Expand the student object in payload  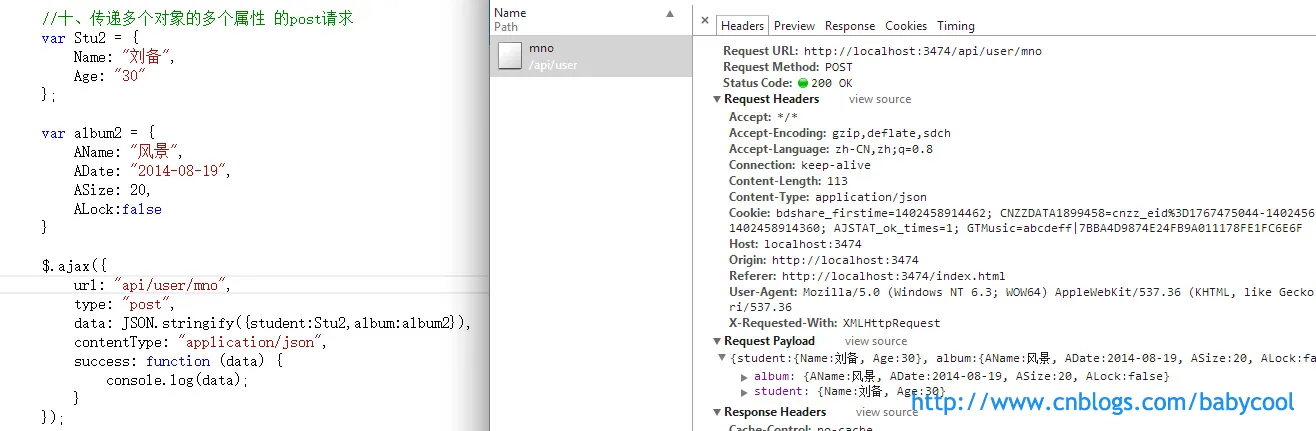click(744, 392)
